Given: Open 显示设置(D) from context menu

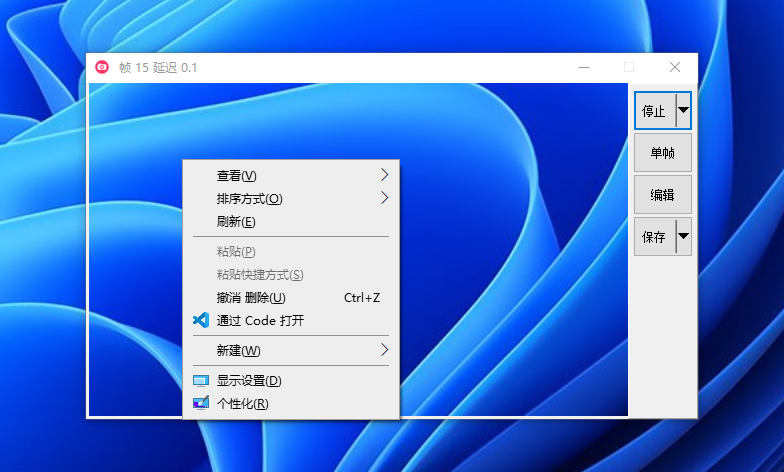Looking at the screenshot, I should [x=291, y=380].
